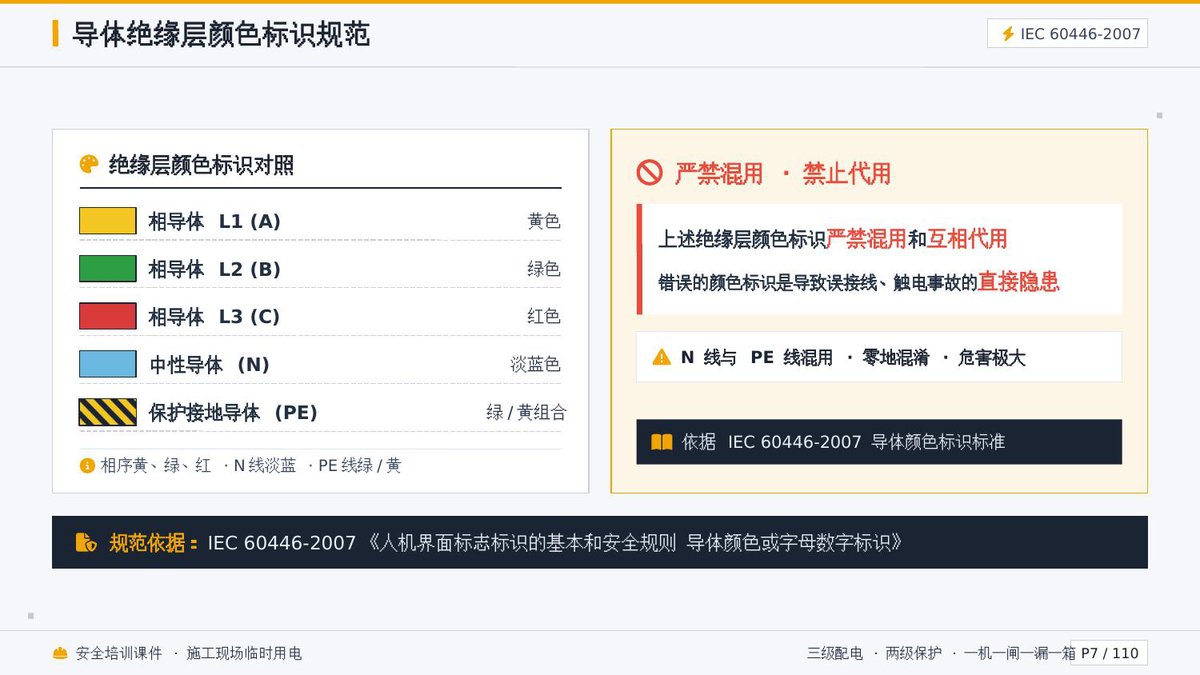Click the heading 绝缘层颜色标识对照
1200x675 pixels.
(201, 165)
